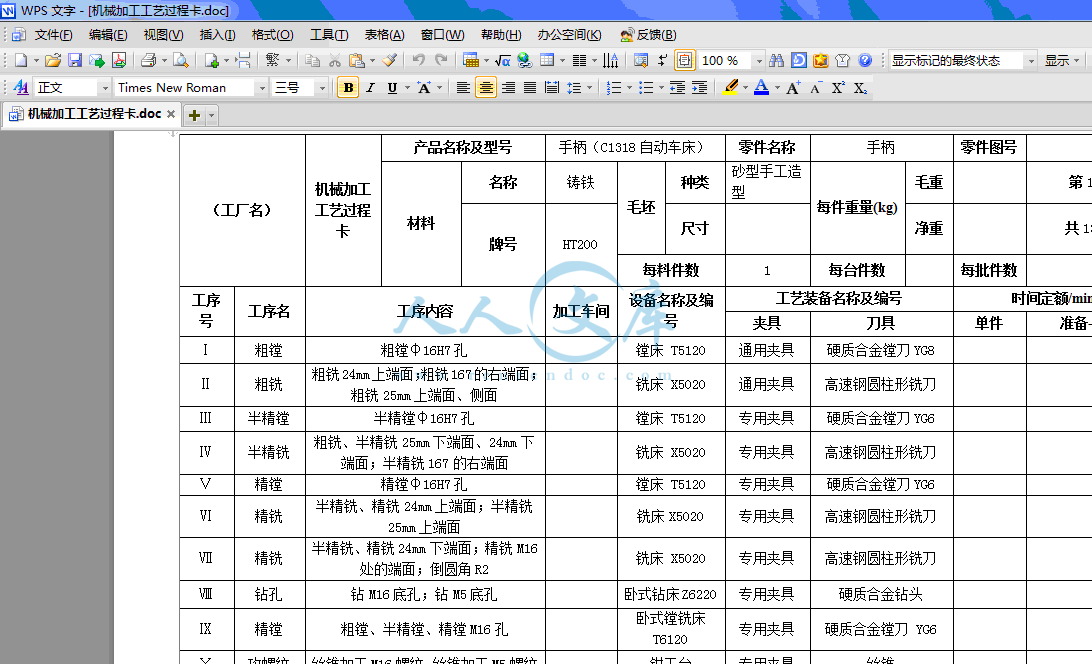The height and width of the screenshot is (664, 1092).
Task: Click the 反馈(B) feedback button
Action: (x=648, y=35)
